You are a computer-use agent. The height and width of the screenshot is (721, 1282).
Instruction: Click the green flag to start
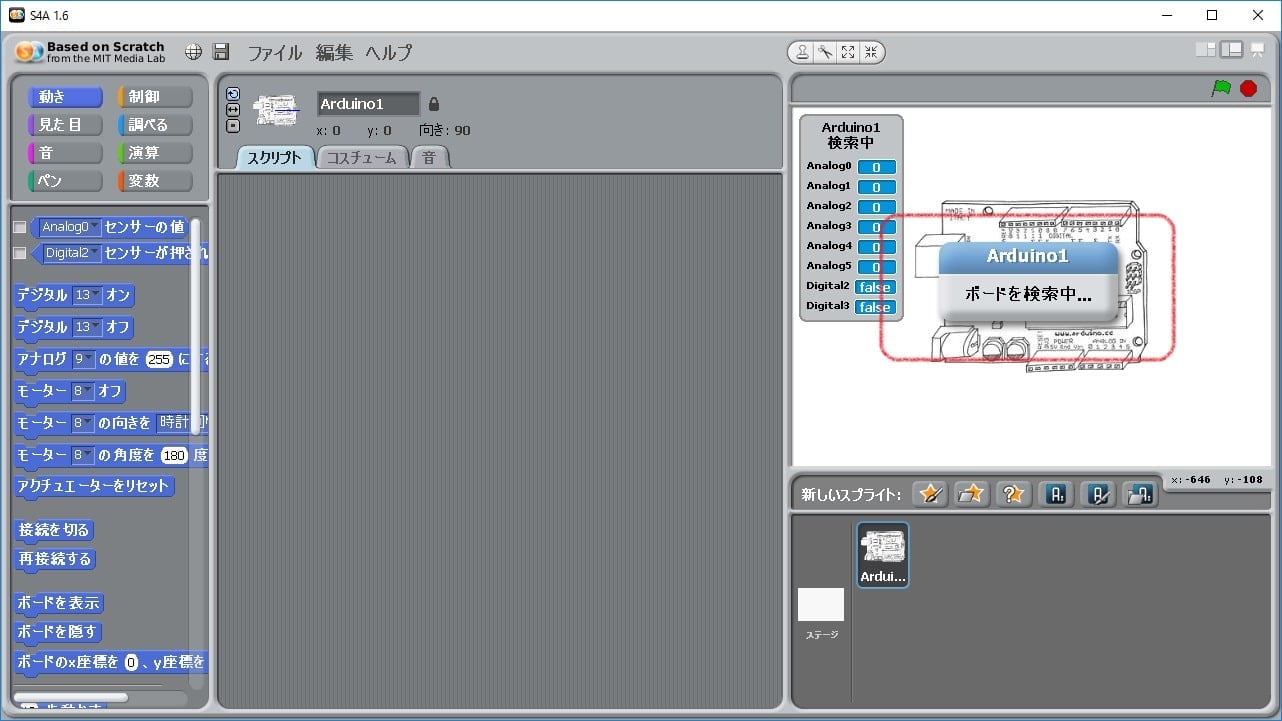click(1221, 88)
